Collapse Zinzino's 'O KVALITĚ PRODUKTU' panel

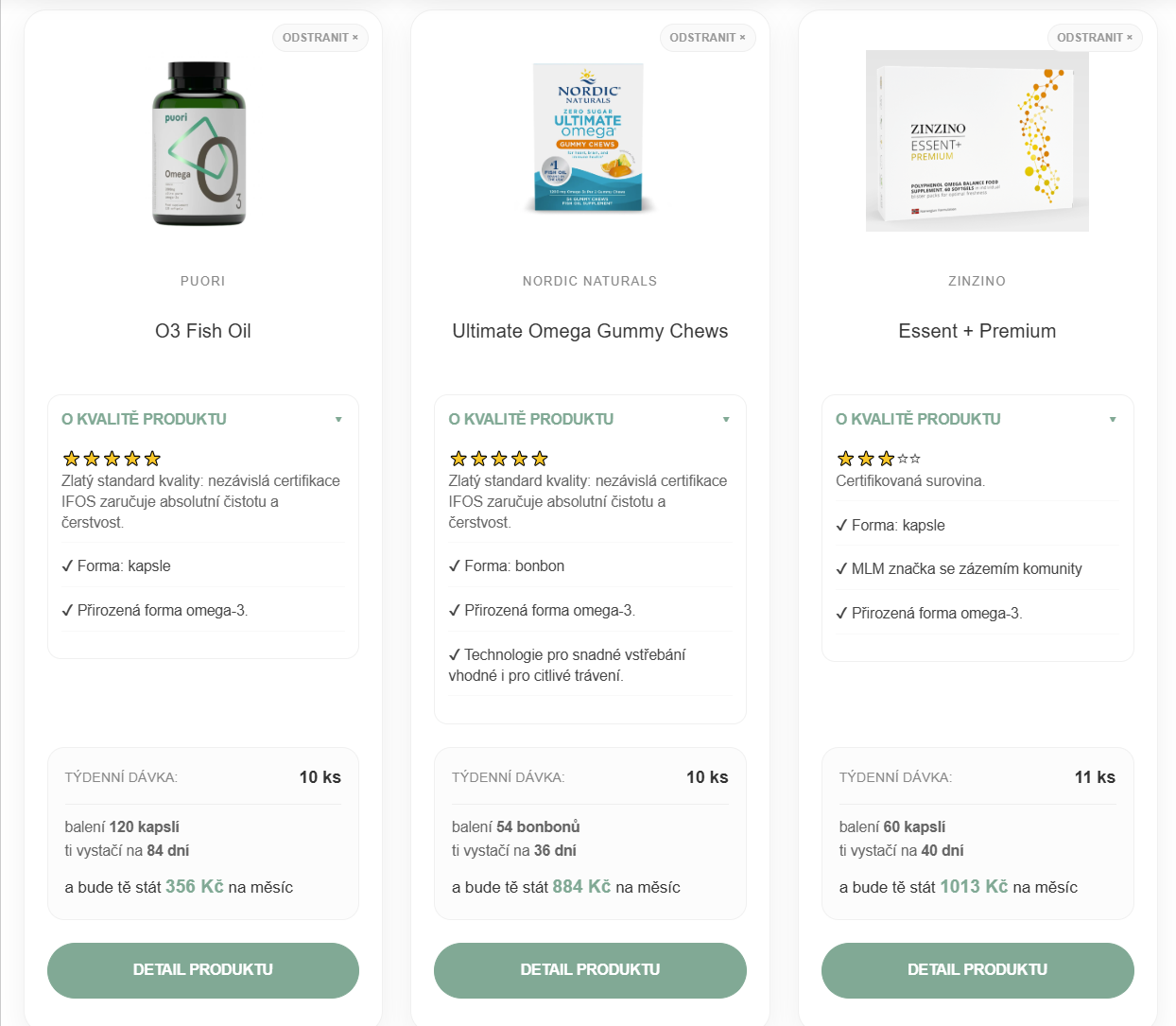[1114, 418]
